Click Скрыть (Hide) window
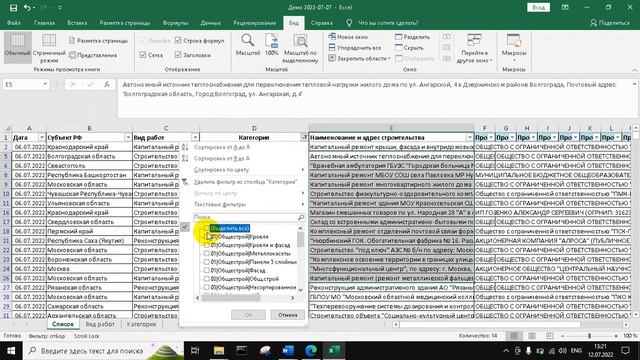The height and width of the screenshot is (360, 640). (409, 48)
